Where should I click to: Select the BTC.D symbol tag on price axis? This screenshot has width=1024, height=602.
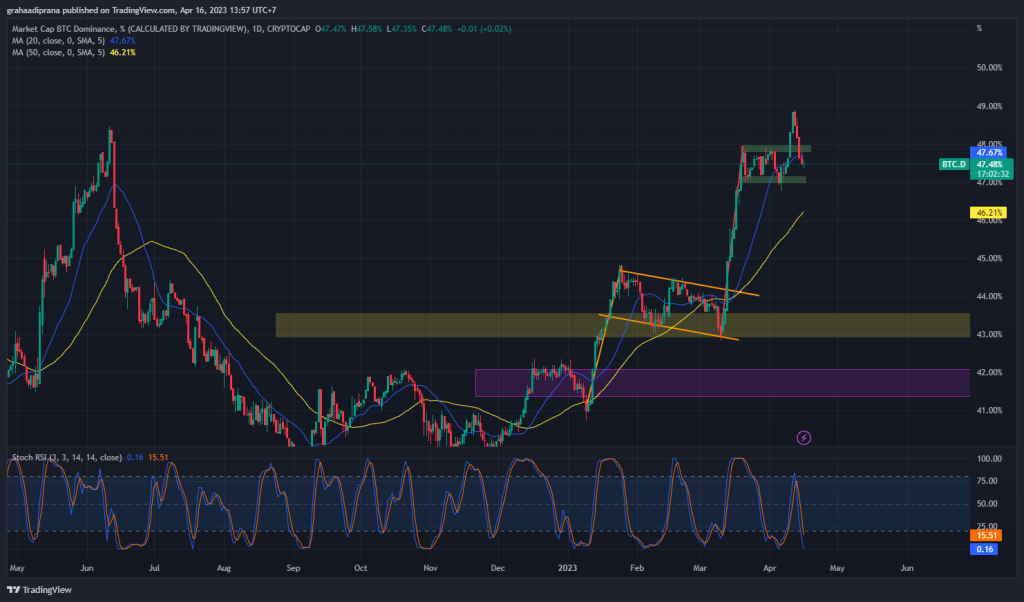[x=954, y=164]
